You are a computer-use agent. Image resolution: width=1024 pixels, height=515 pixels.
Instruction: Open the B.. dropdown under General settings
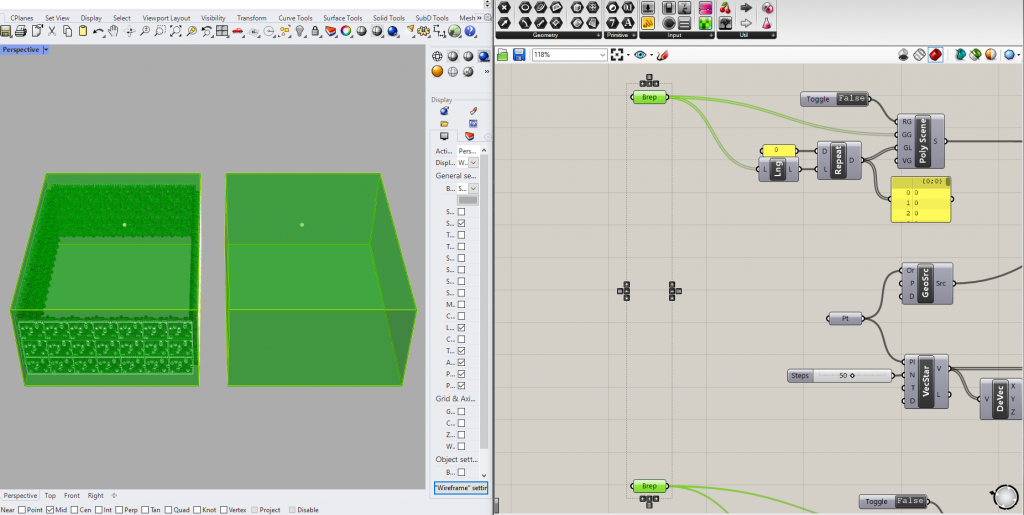tap(473, 189)
